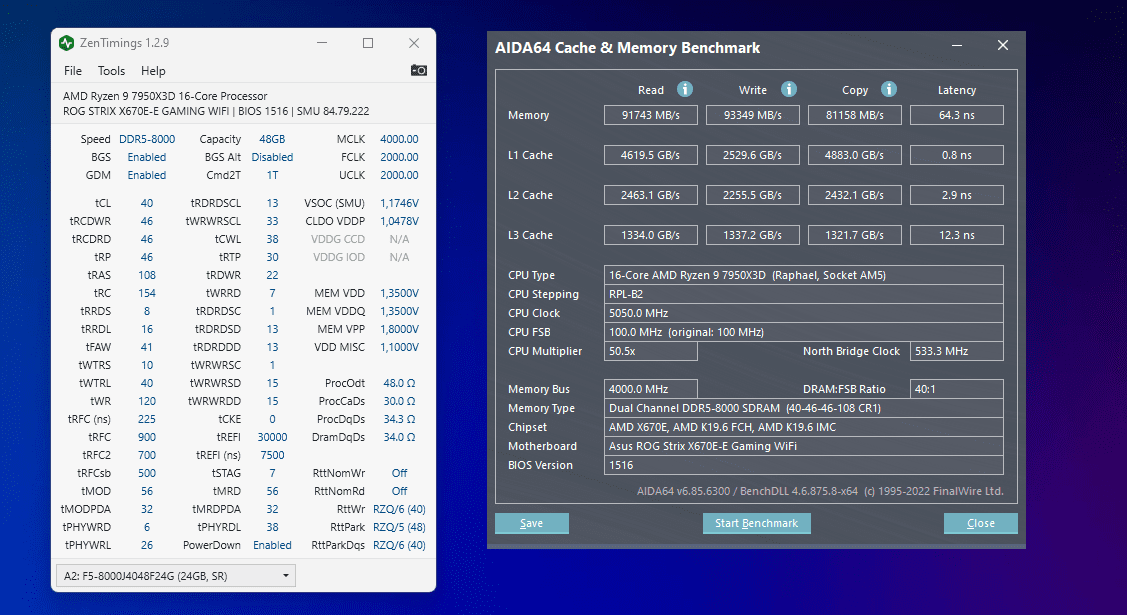Image resolution: width=1127 pixels, height=615 pixels.
Task: Click the L1 Cache Write value 2529.6 GB/s
Action: [x=753, y=155]
